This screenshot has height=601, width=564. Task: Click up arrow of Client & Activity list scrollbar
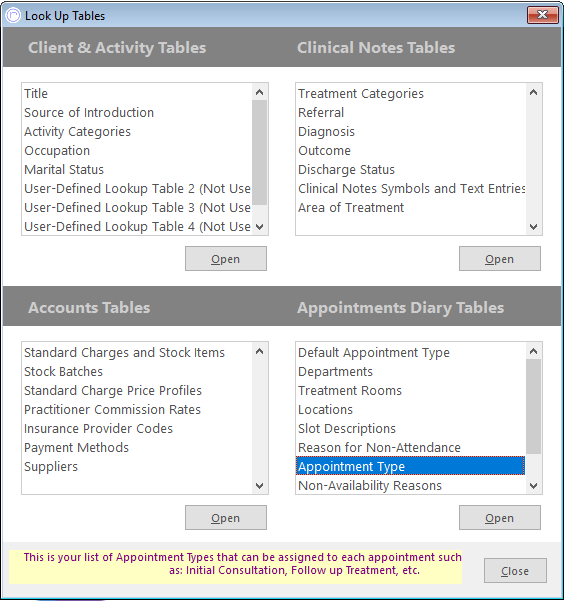coord(260,92)
